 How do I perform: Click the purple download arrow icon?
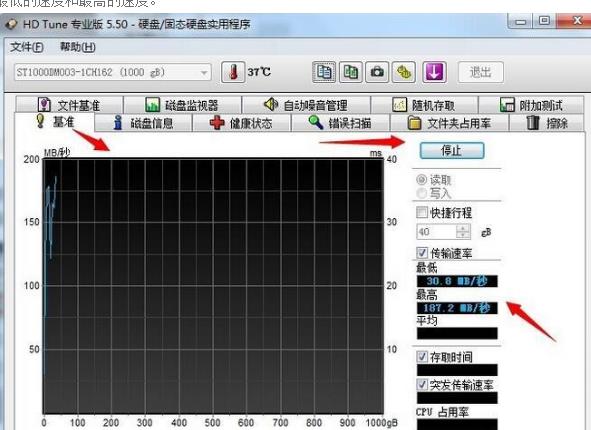(x=434, y=72)
